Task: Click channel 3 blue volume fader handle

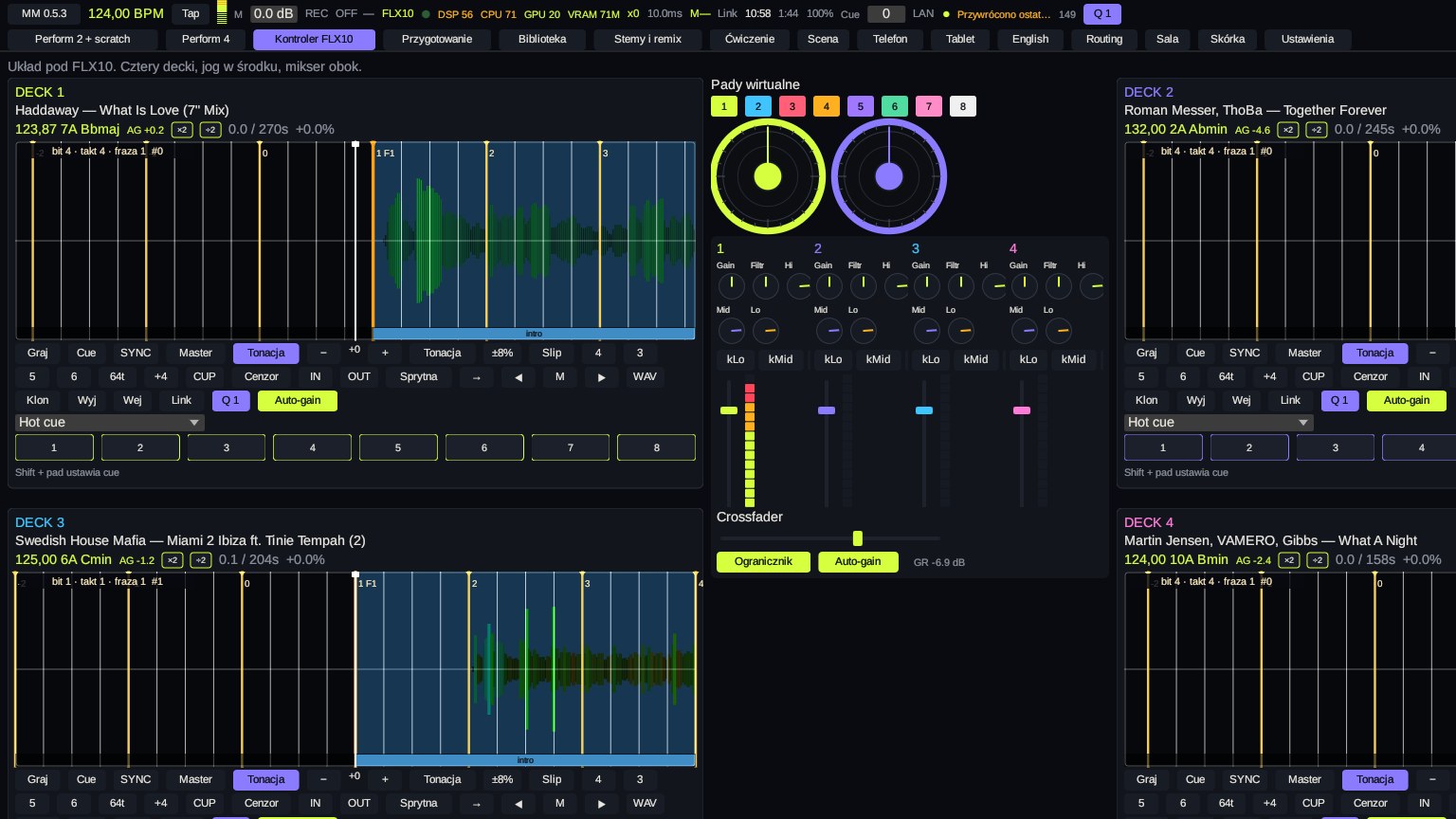Action: (924, 410)
